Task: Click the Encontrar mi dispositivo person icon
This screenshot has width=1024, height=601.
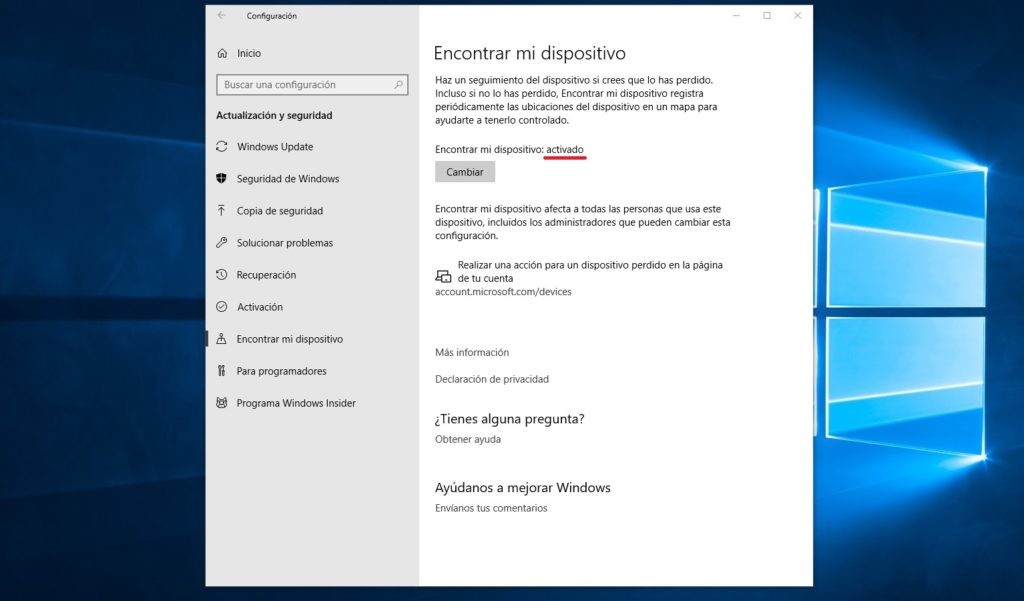Action: coord(221,338)
